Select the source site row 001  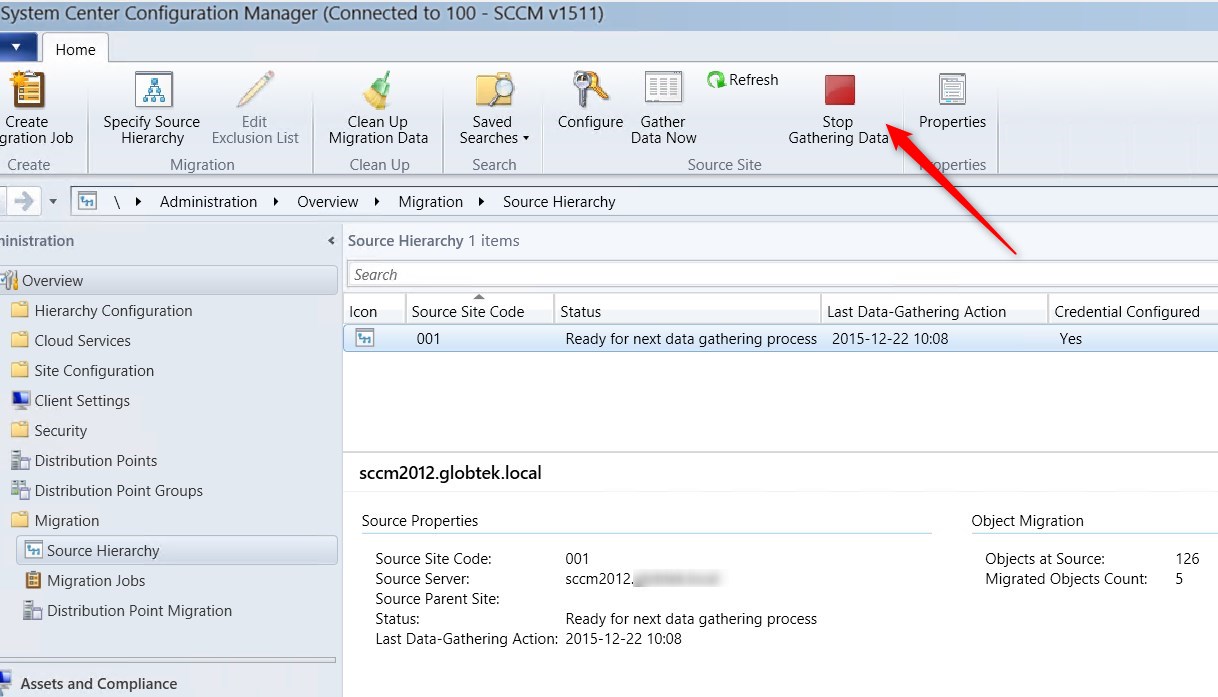coord(500,338)
